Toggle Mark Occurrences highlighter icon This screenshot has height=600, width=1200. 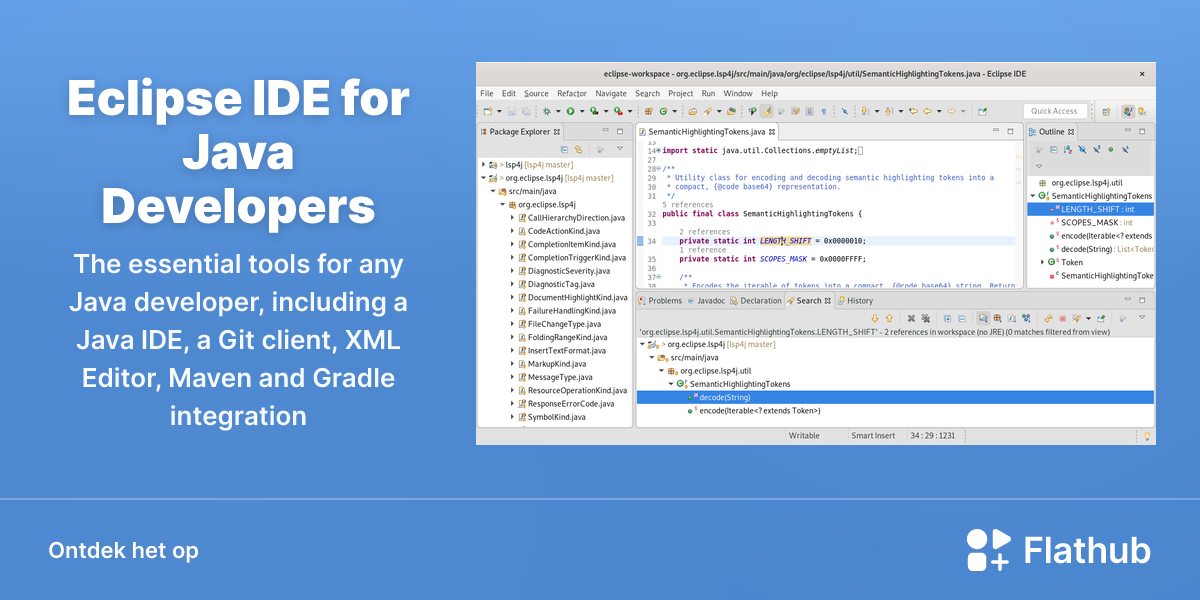pyautogui.click(x=766, y=111)
